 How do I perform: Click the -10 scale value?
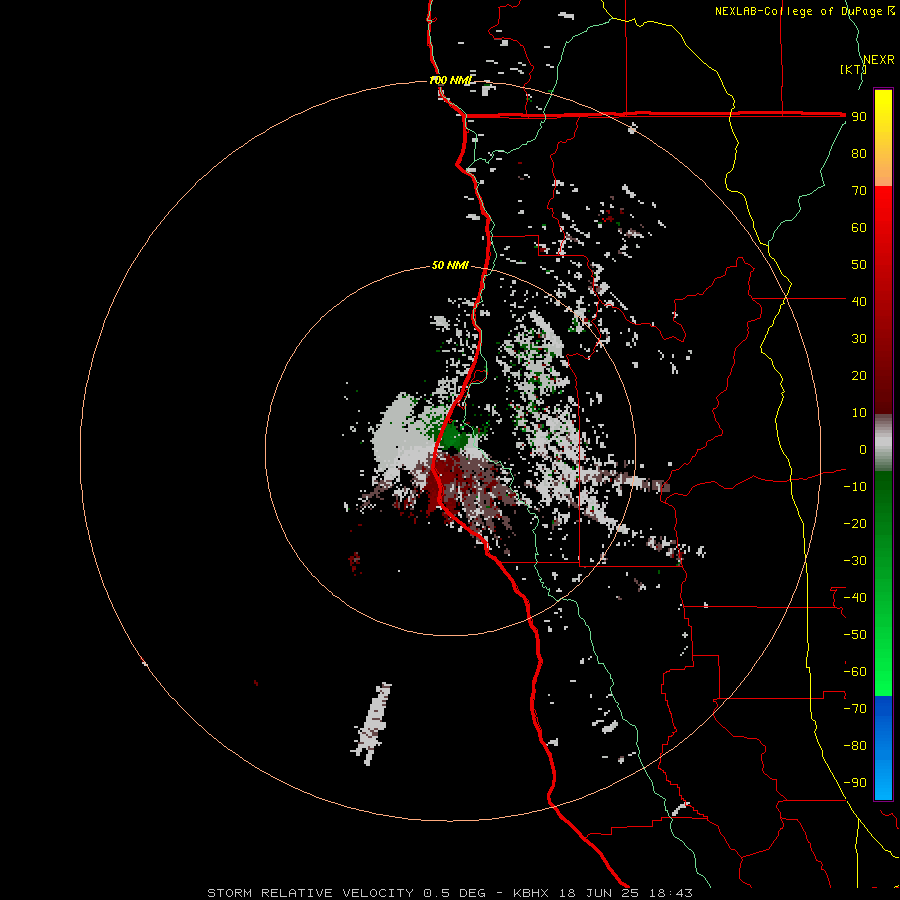click(855, 487)
